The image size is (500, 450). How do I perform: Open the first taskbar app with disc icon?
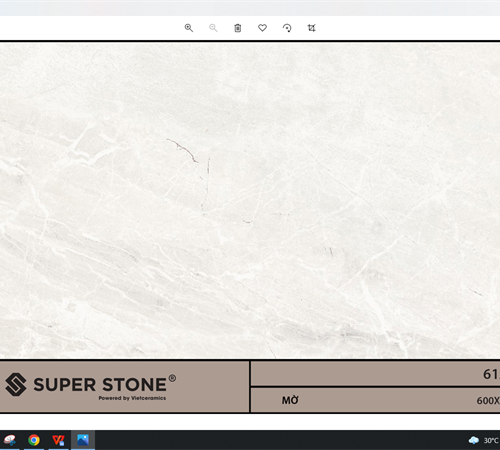click(9, 440)
